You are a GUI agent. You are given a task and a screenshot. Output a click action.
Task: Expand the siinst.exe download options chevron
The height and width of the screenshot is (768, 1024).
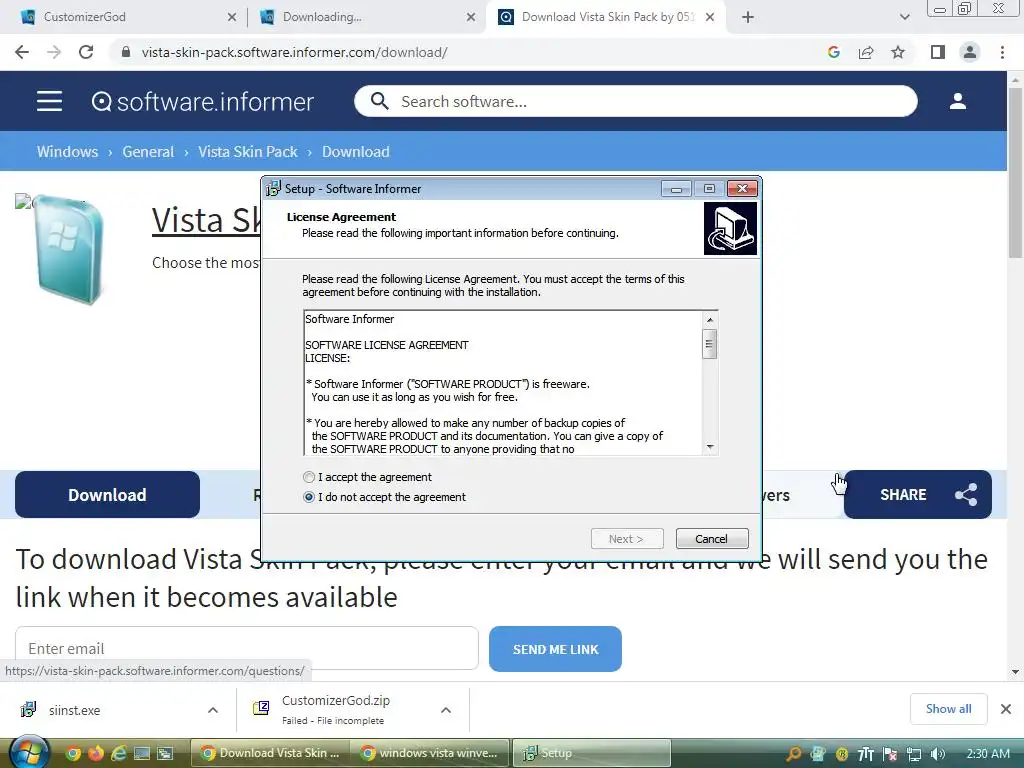pos(213,709)
